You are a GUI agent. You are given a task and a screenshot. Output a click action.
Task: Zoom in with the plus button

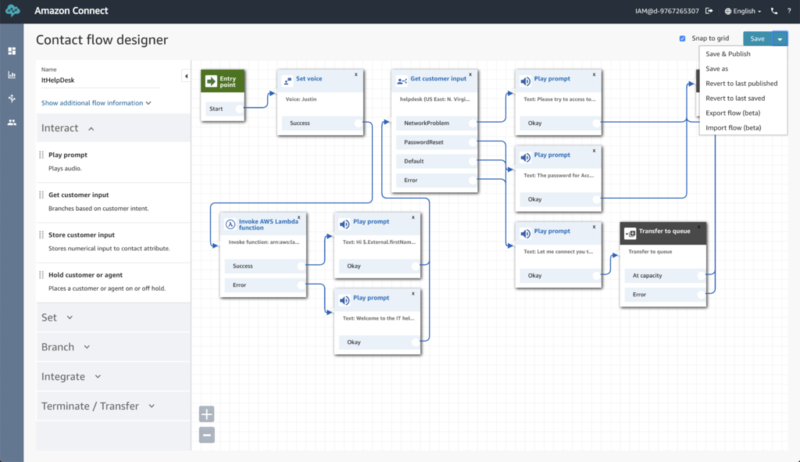pos(207,414)
